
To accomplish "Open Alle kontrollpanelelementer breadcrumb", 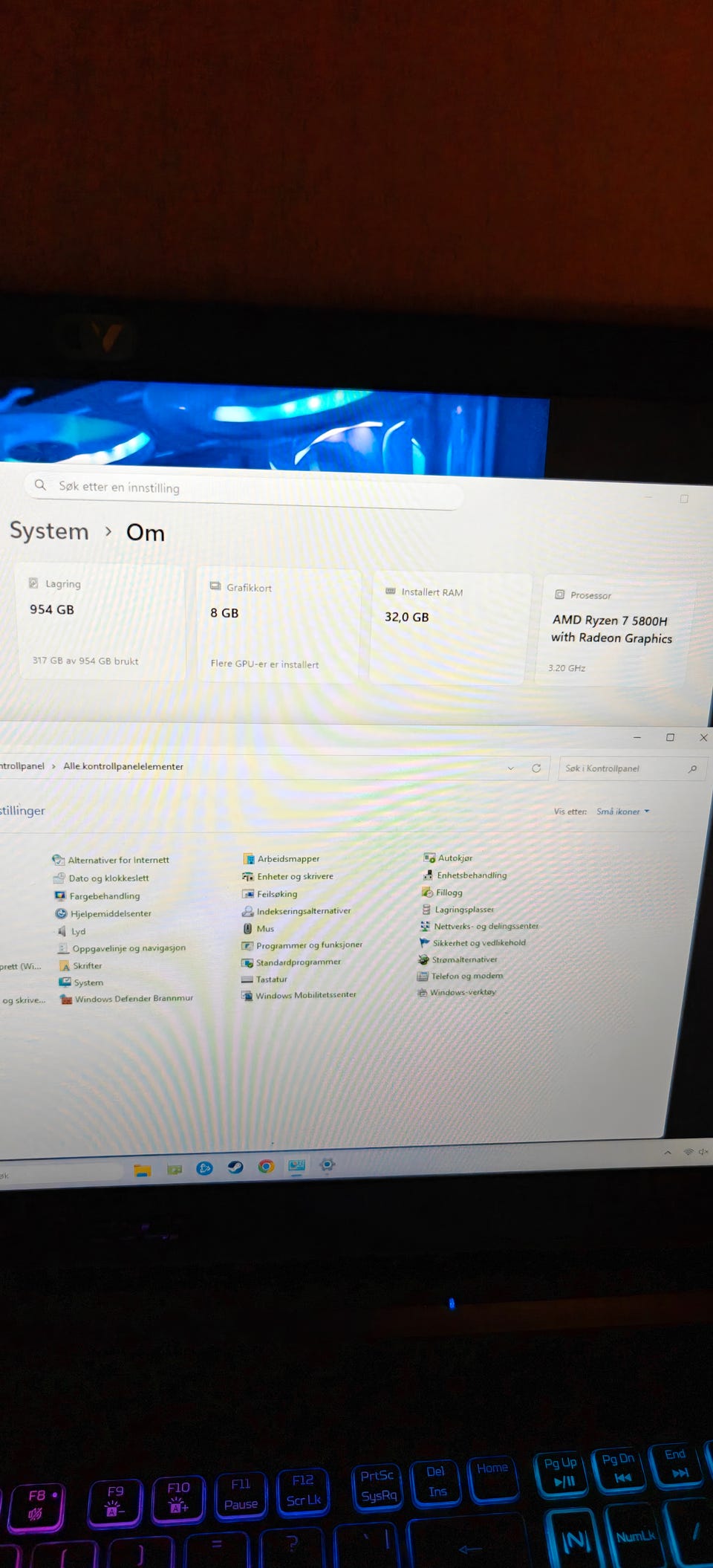I will [123, 766].
